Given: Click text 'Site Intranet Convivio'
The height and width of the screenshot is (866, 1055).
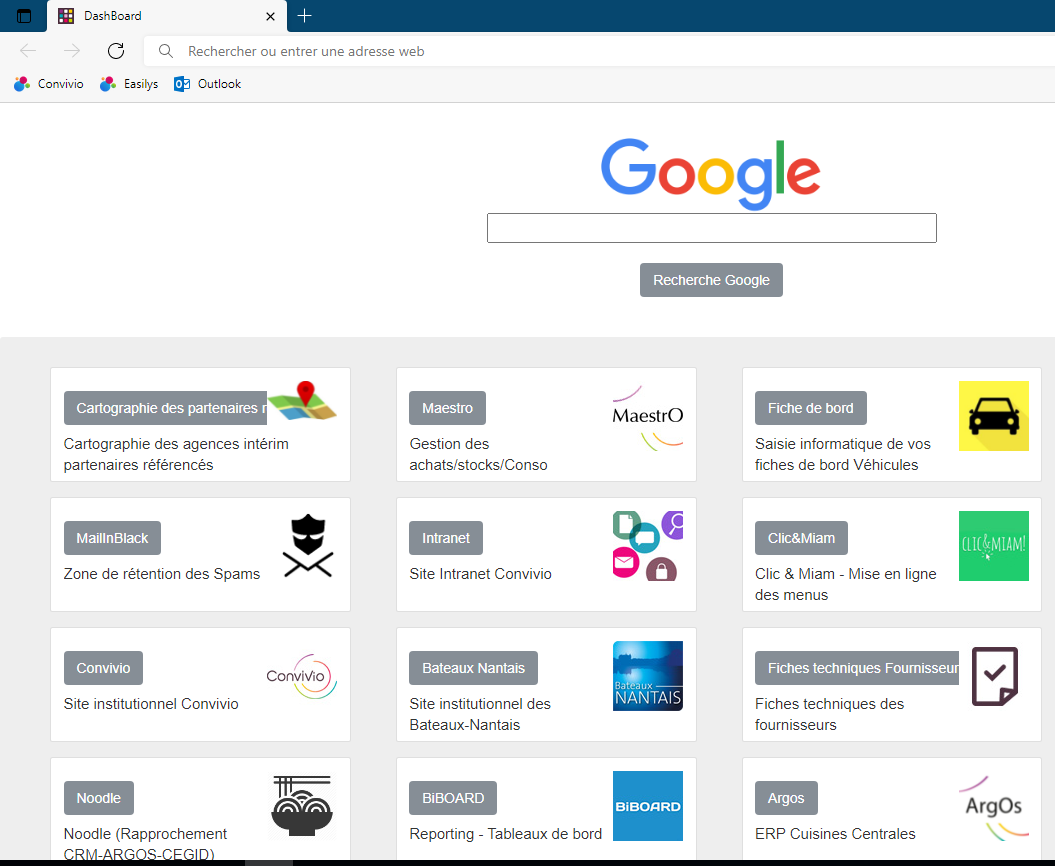Looking at the screenshot, I should (x=480, y=574).
